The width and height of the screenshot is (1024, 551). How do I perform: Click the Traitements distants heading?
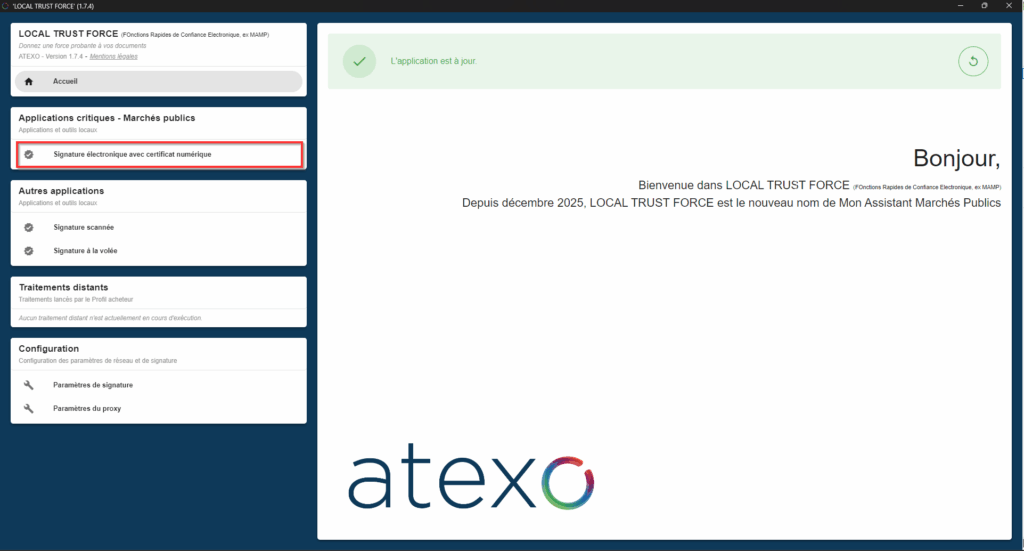coord(63,287)
